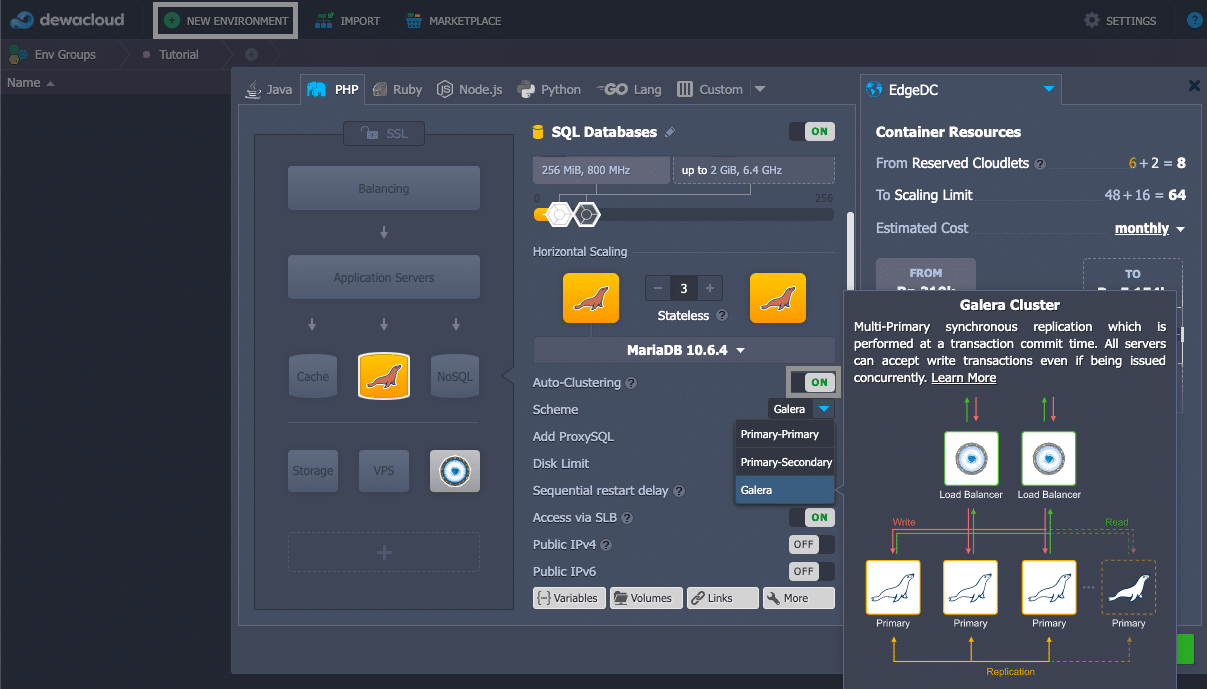Select Primary-Secondary from the scheme list

pyautogui.click(x=785, y=462)
